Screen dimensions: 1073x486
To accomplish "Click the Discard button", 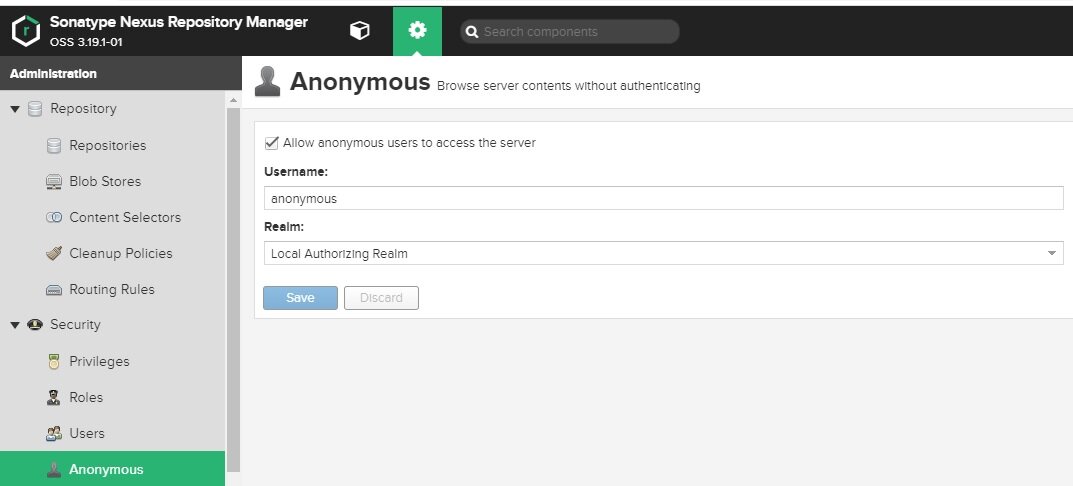I will click(x=381, y=298).
